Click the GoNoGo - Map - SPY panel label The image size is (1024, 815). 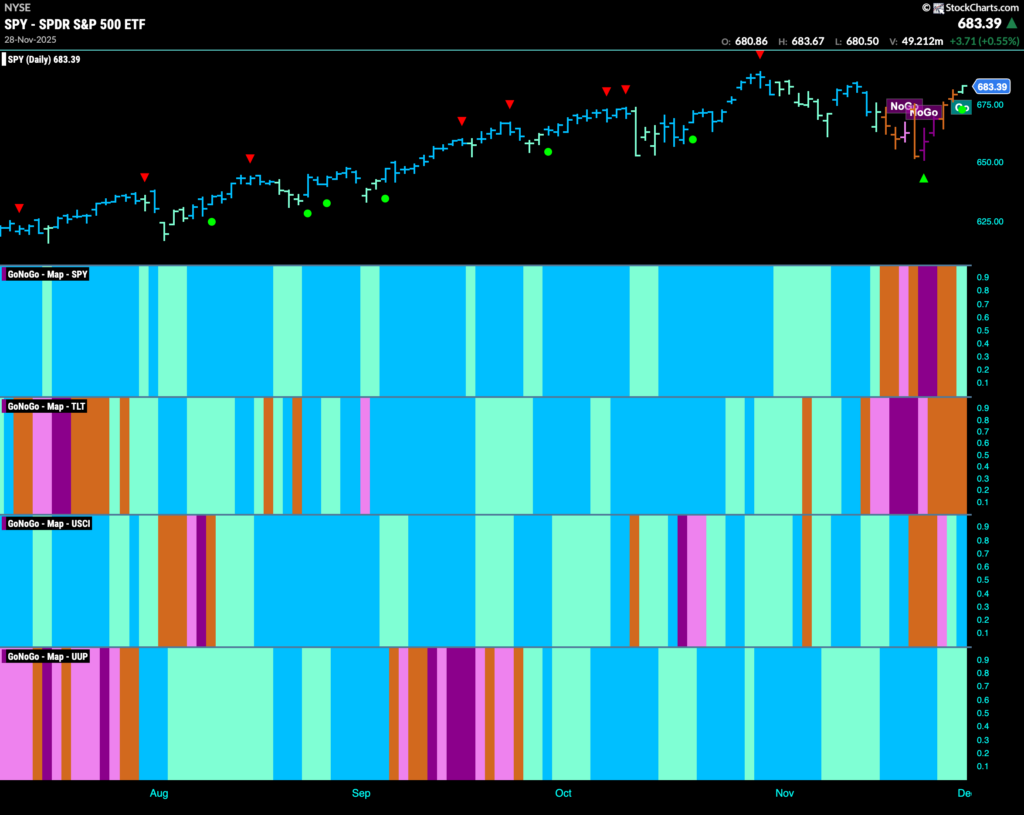pyautogui.click(x=47, y=274)
